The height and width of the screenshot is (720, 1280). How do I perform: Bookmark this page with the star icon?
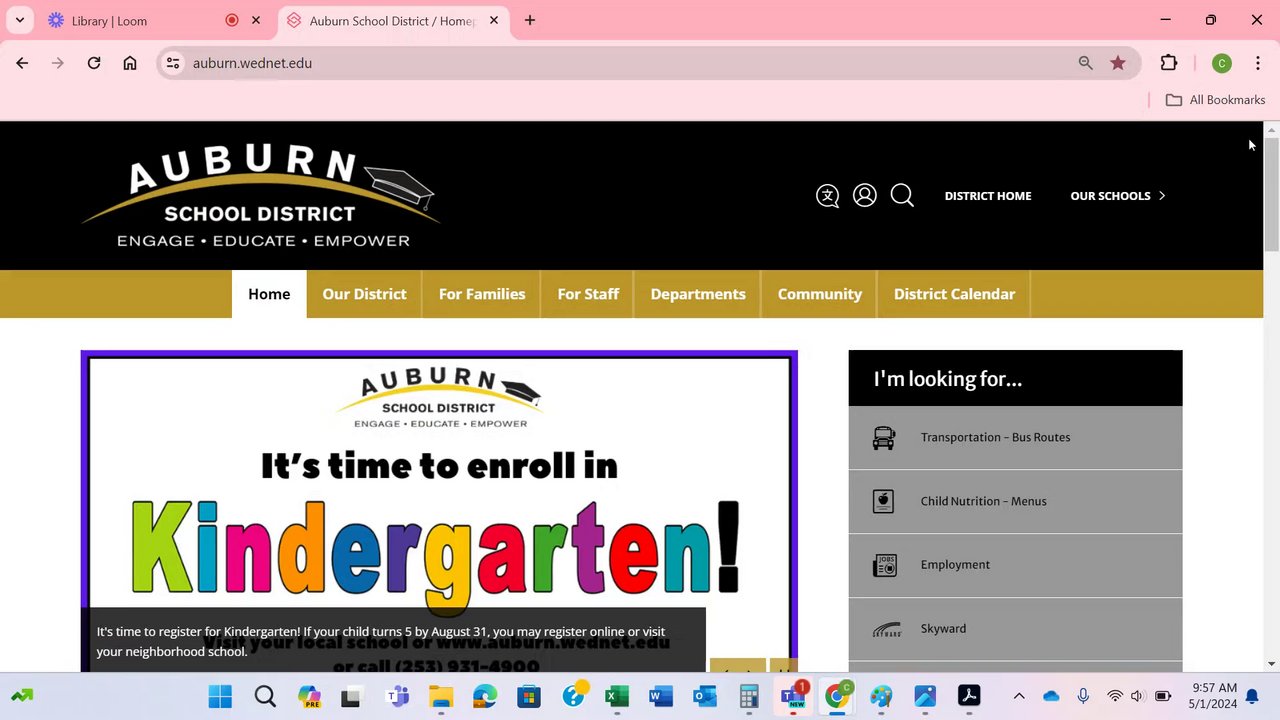click(x=1118, y=63)
